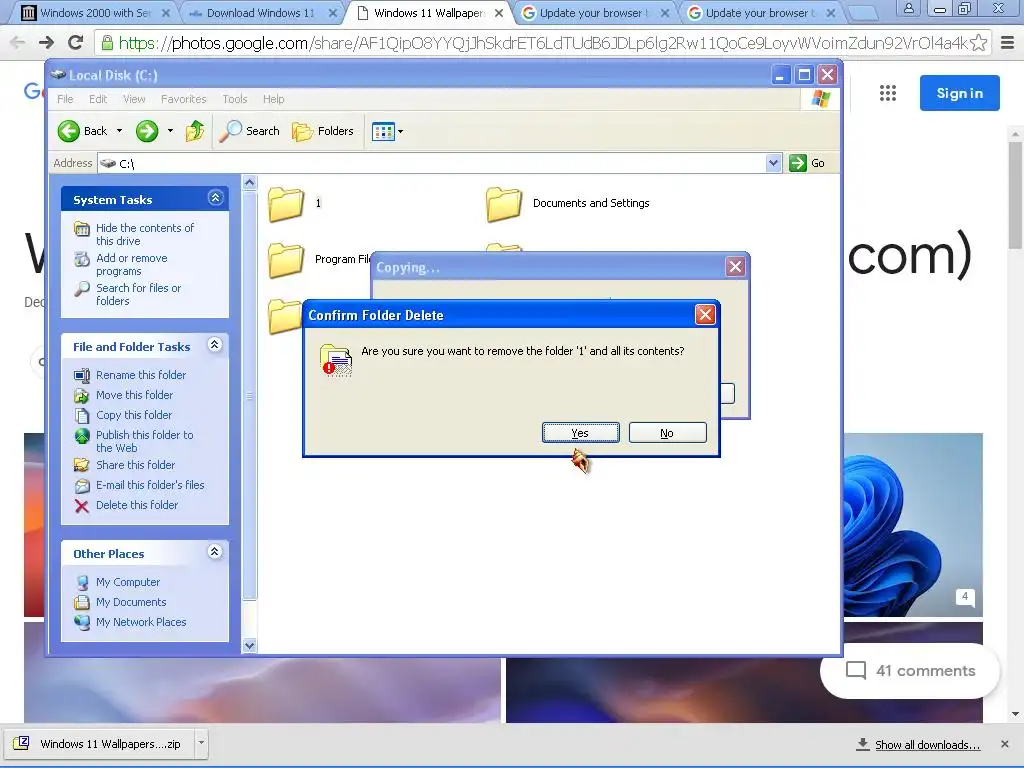
Task: Collapse the System Tasks panel
Action: [x=216, y=198]
